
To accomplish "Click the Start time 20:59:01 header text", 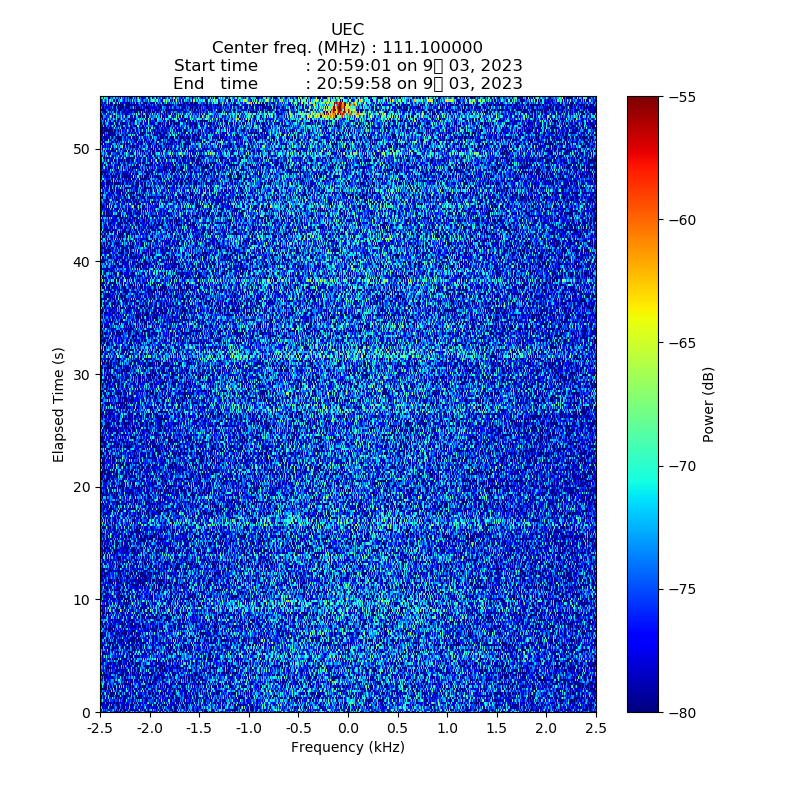I will click(347, 66).
